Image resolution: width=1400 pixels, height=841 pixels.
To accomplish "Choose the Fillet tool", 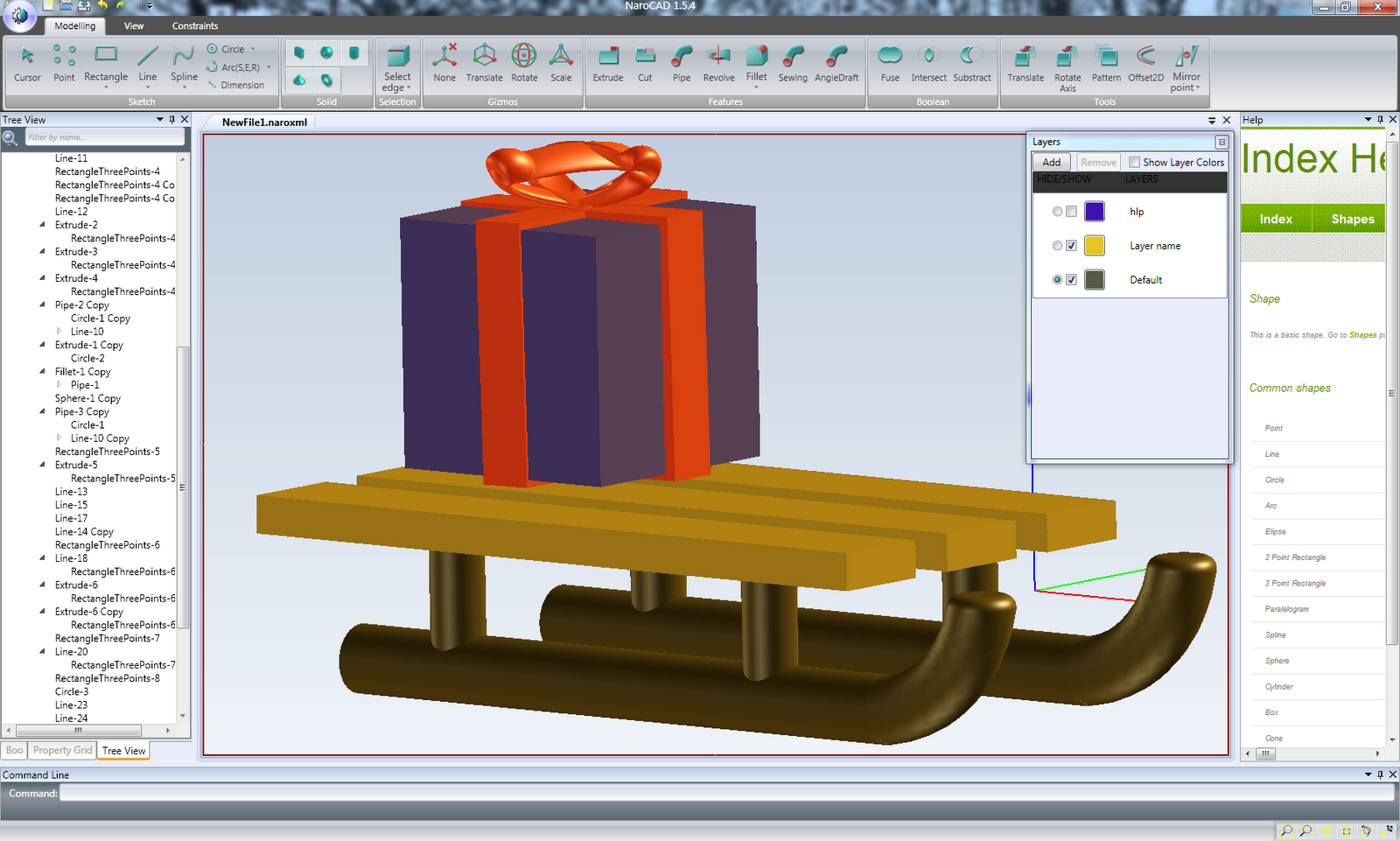I will pos(757,65).
